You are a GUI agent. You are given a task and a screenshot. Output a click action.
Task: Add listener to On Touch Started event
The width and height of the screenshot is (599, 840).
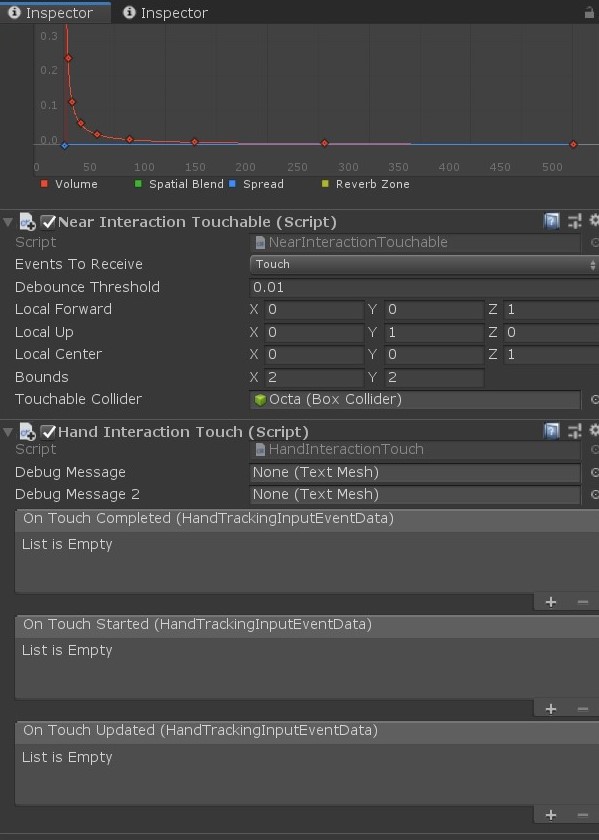[550, 709]
